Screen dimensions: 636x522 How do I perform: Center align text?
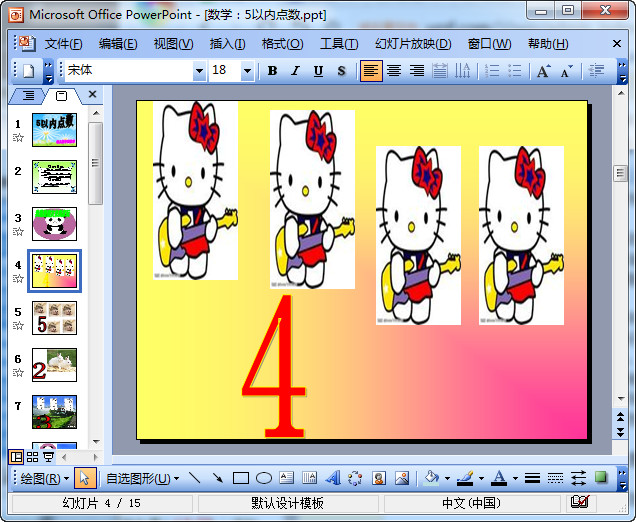[x=394, y=71]
